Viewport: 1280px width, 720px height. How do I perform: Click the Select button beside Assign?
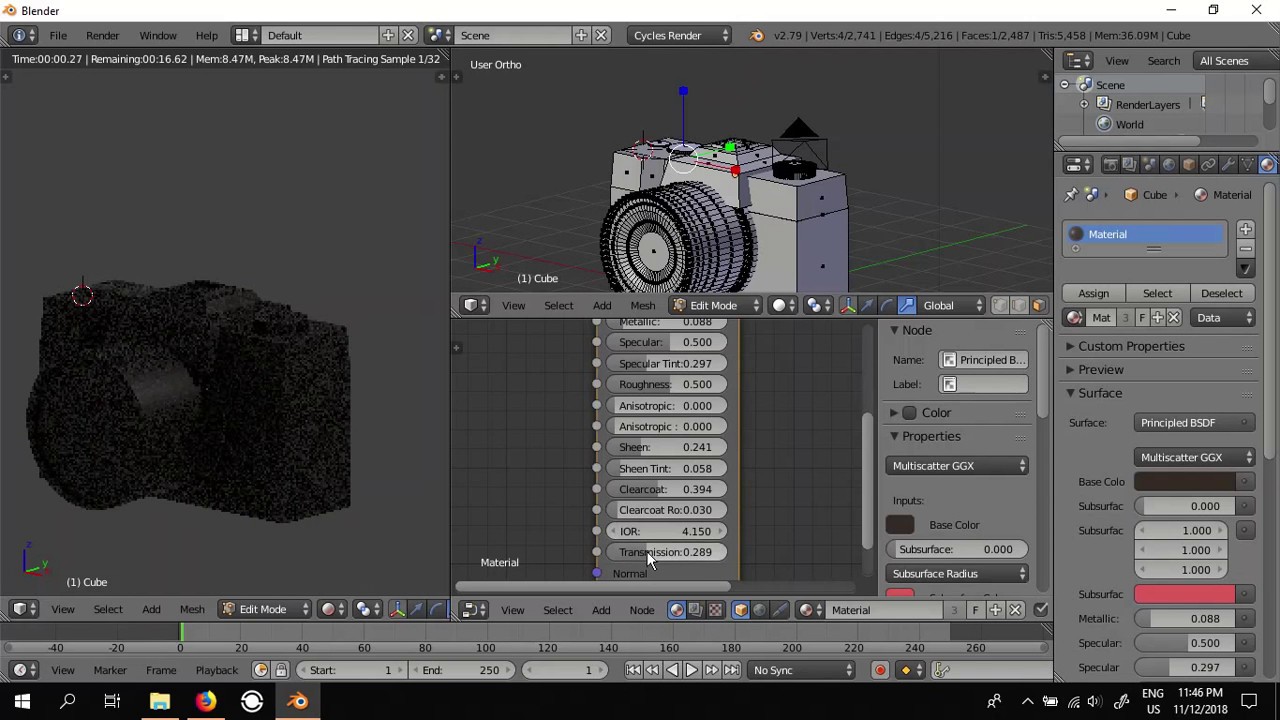click(x=1157, y=294)
